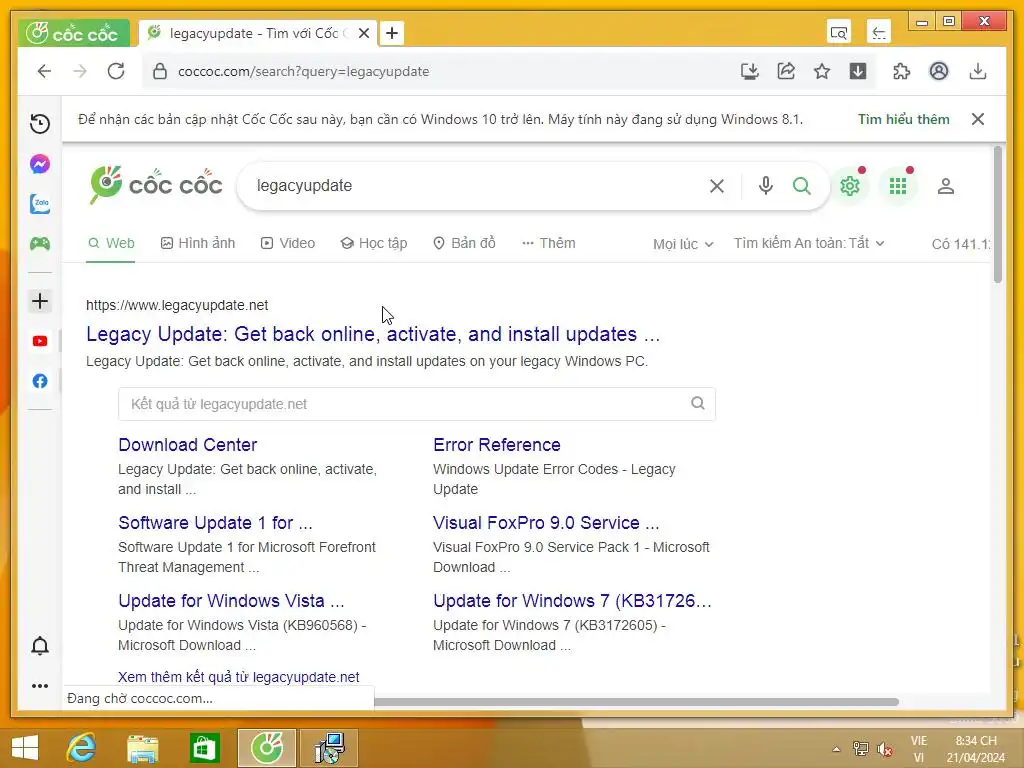Click the vertical page scrollbar

[997, 216]
